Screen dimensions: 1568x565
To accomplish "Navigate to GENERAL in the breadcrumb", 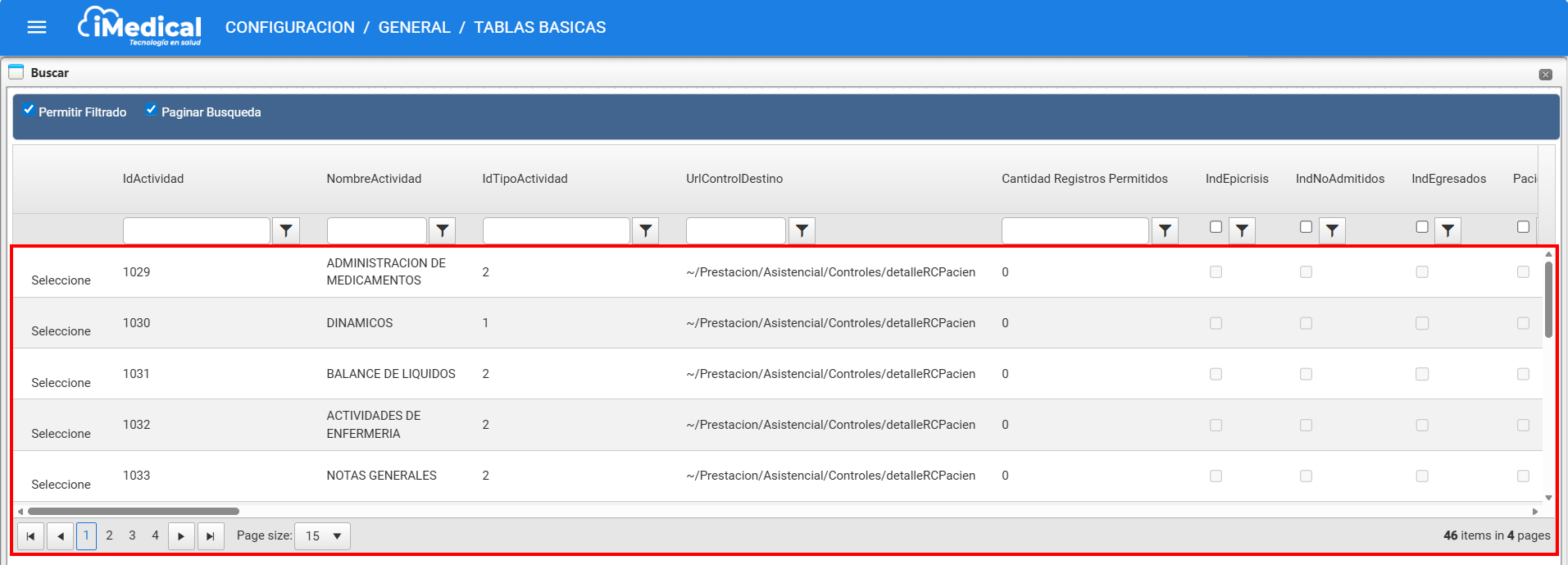I will click(414, 27).
